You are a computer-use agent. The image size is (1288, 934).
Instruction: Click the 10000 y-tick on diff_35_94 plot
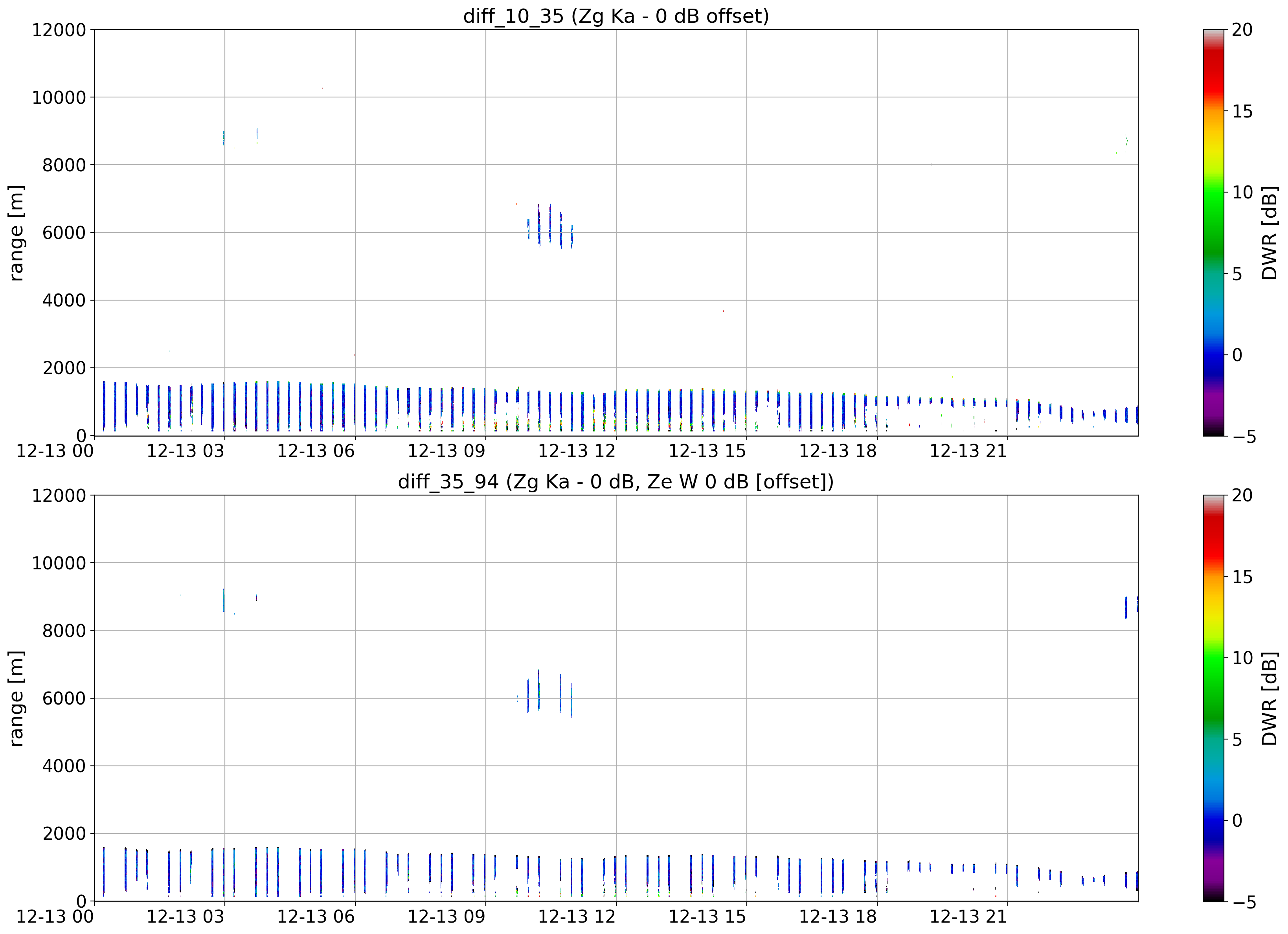click(59, 563)
